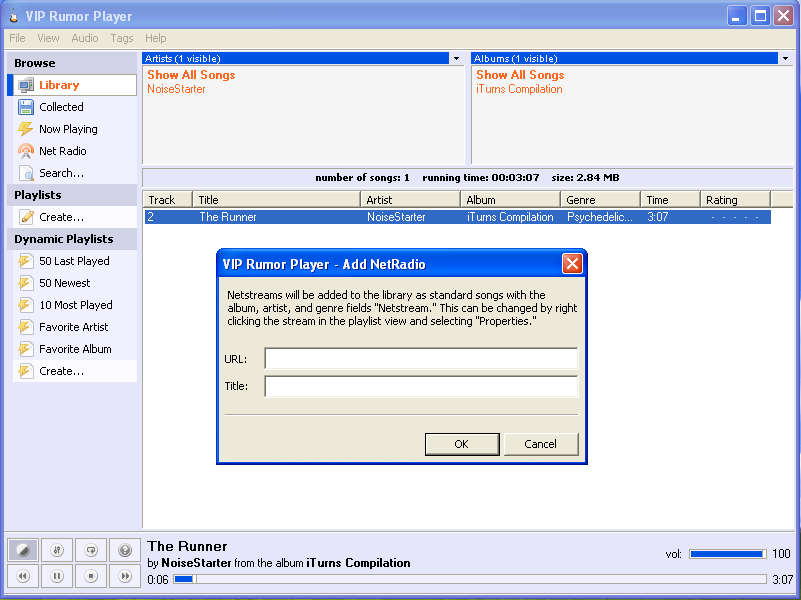
Task: Close the Add NetRadio dialog
Action: pyautogui.click(x=572, y=264)
